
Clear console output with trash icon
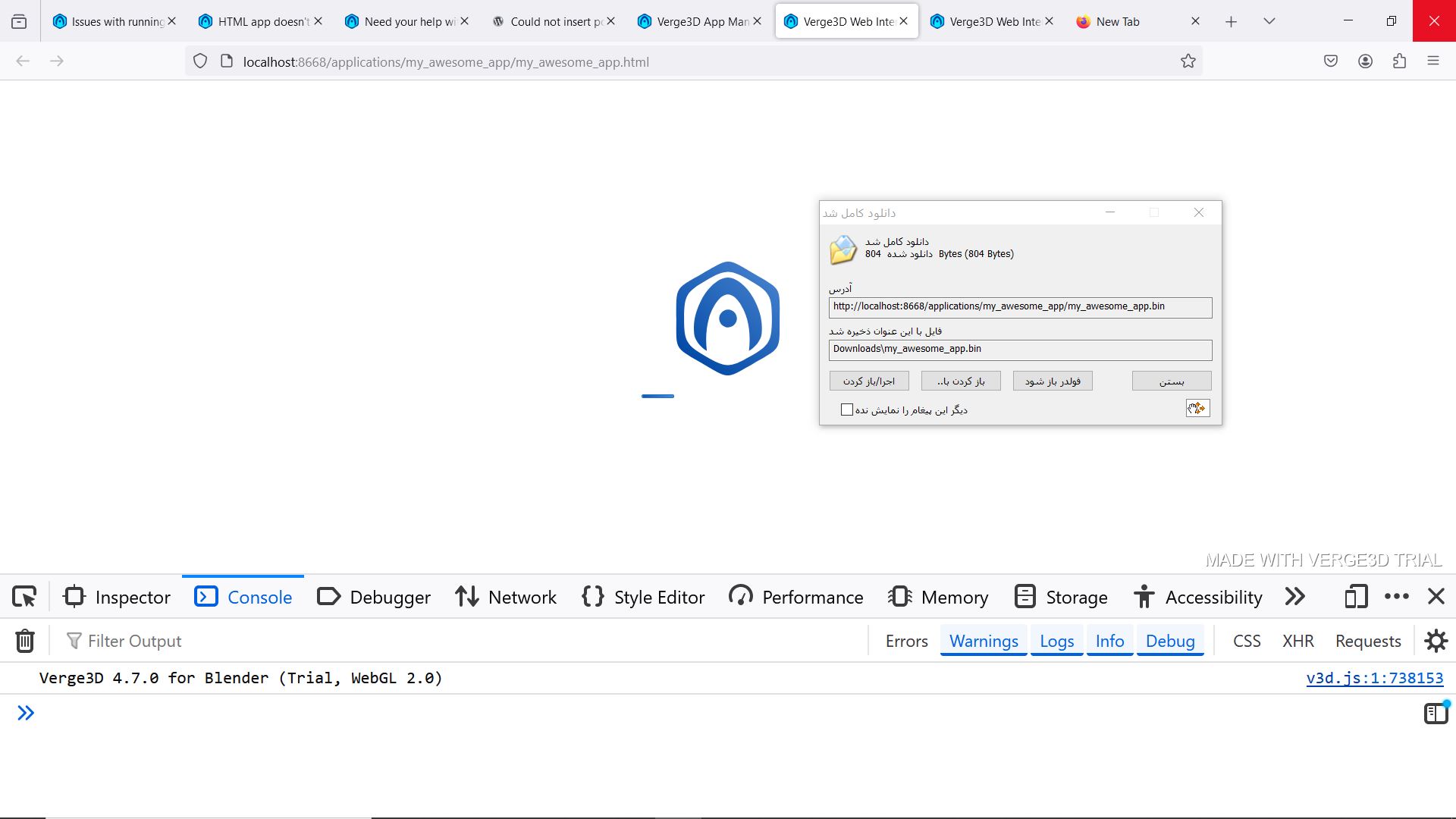click(x=25, y=642)
